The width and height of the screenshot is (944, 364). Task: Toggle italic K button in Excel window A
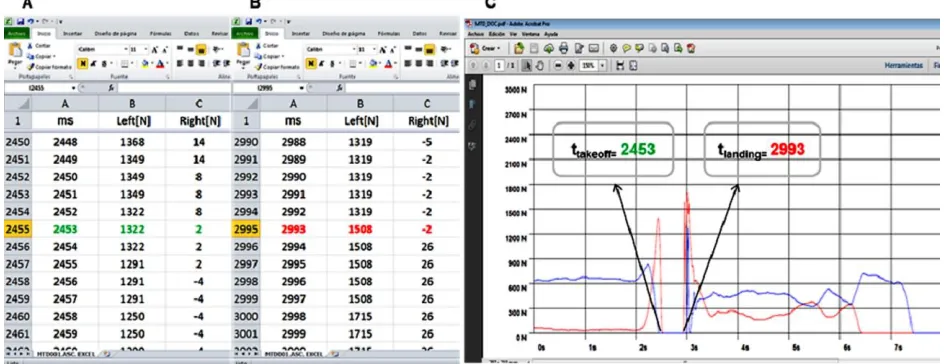pos(93,64)
